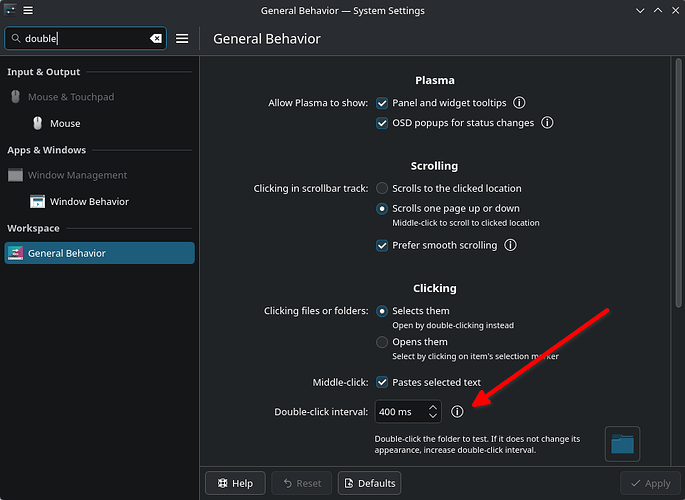
Task: Open the Mouse settings entry
Action: 65,124
